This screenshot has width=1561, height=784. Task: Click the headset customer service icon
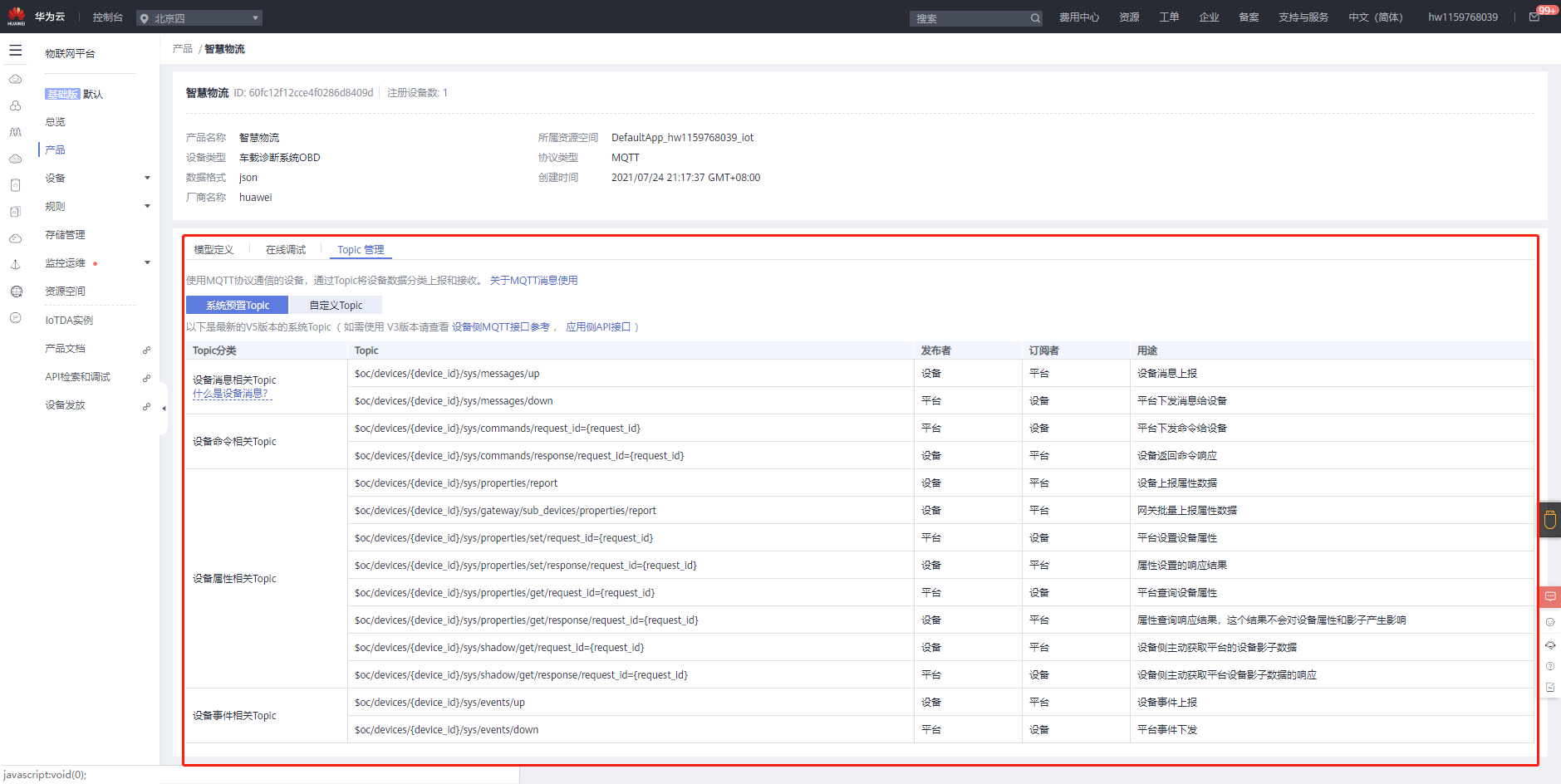tap(1550, 644)
